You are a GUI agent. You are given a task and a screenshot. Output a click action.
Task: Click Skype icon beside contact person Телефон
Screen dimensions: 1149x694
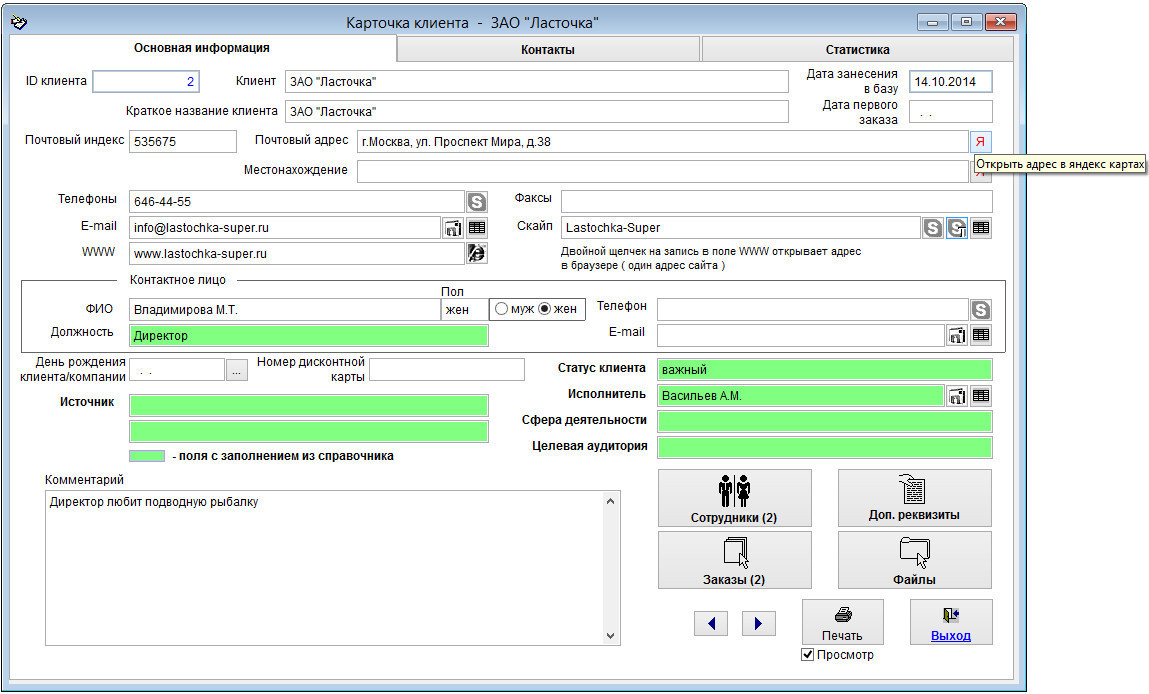981,309
